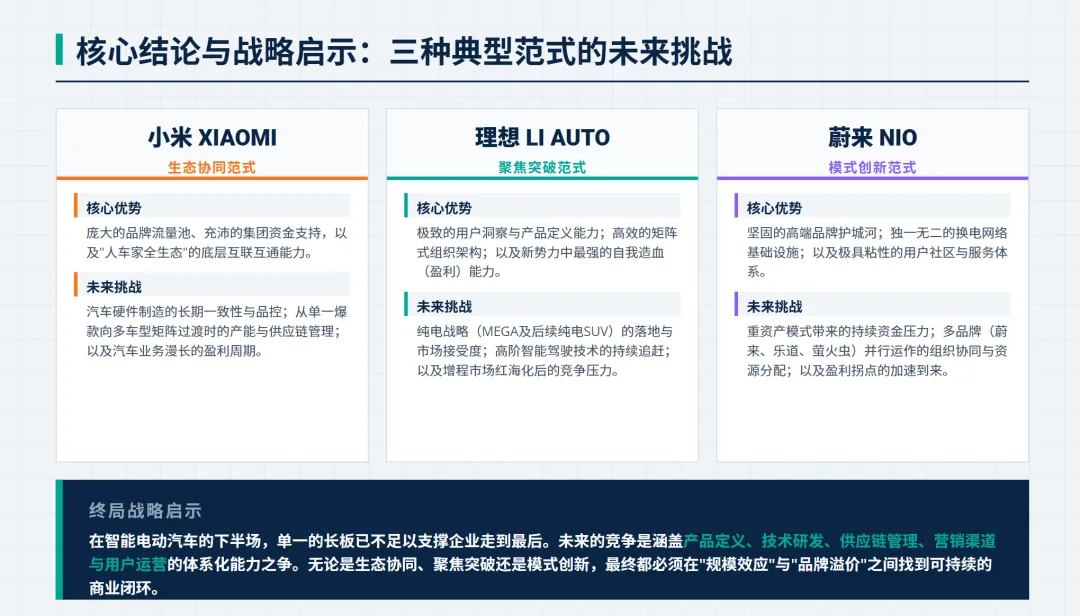Select the 蔚来 NIO card heading

point(872,138)
